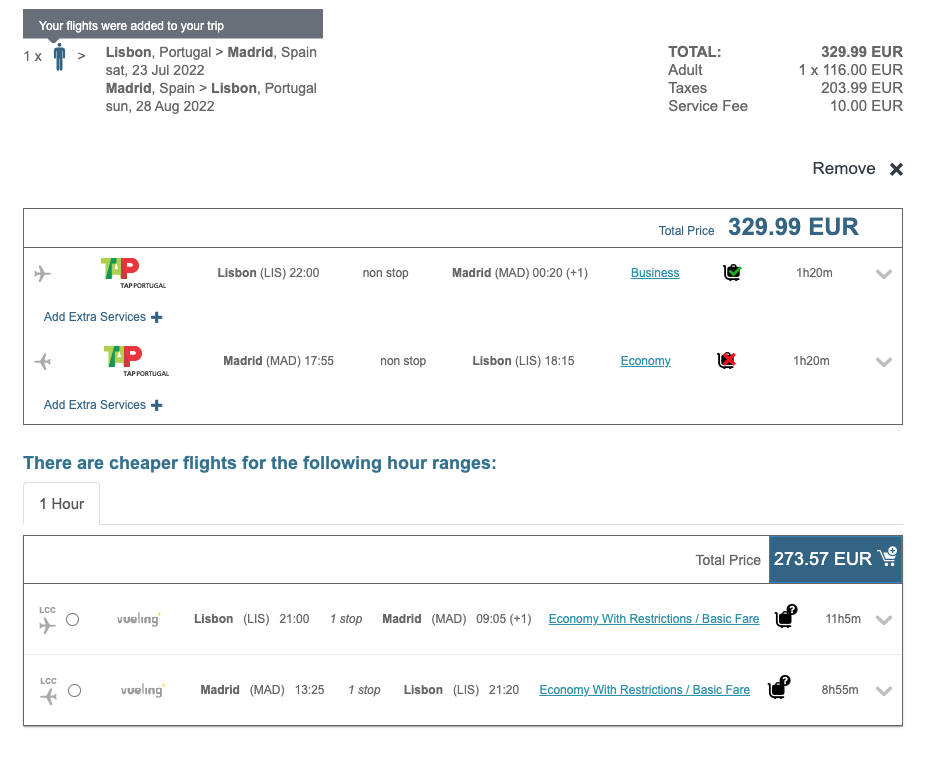This screenshot has width=945, height=759.
Task: Open the Business fare class link
Action: (655, 273)
